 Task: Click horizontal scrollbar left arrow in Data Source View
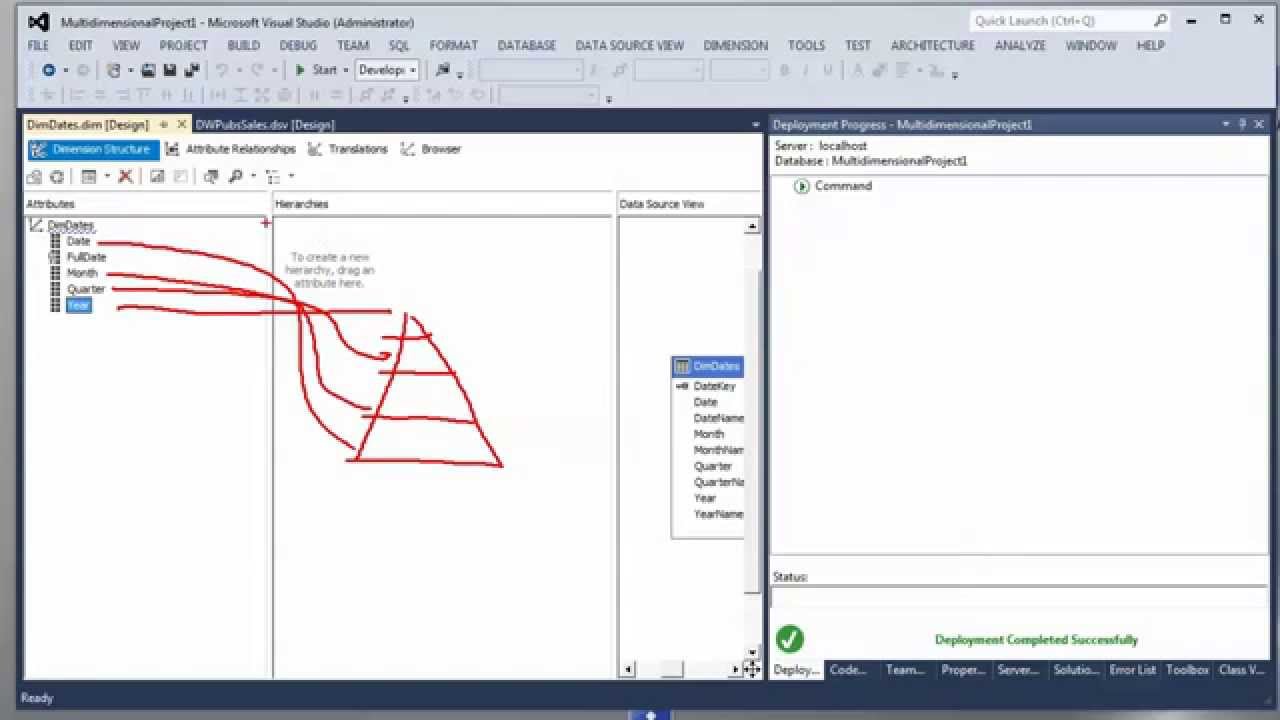(628, 670)
